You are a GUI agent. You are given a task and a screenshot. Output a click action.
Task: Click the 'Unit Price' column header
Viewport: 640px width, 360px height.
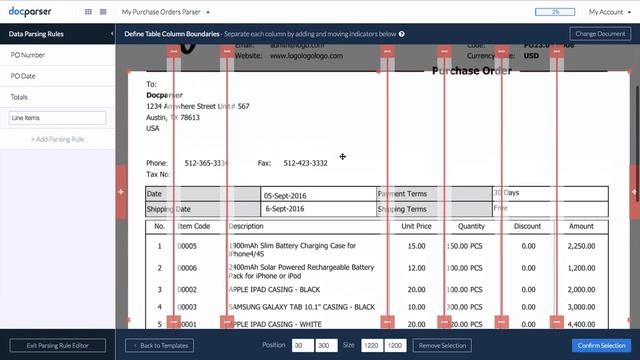416,226
